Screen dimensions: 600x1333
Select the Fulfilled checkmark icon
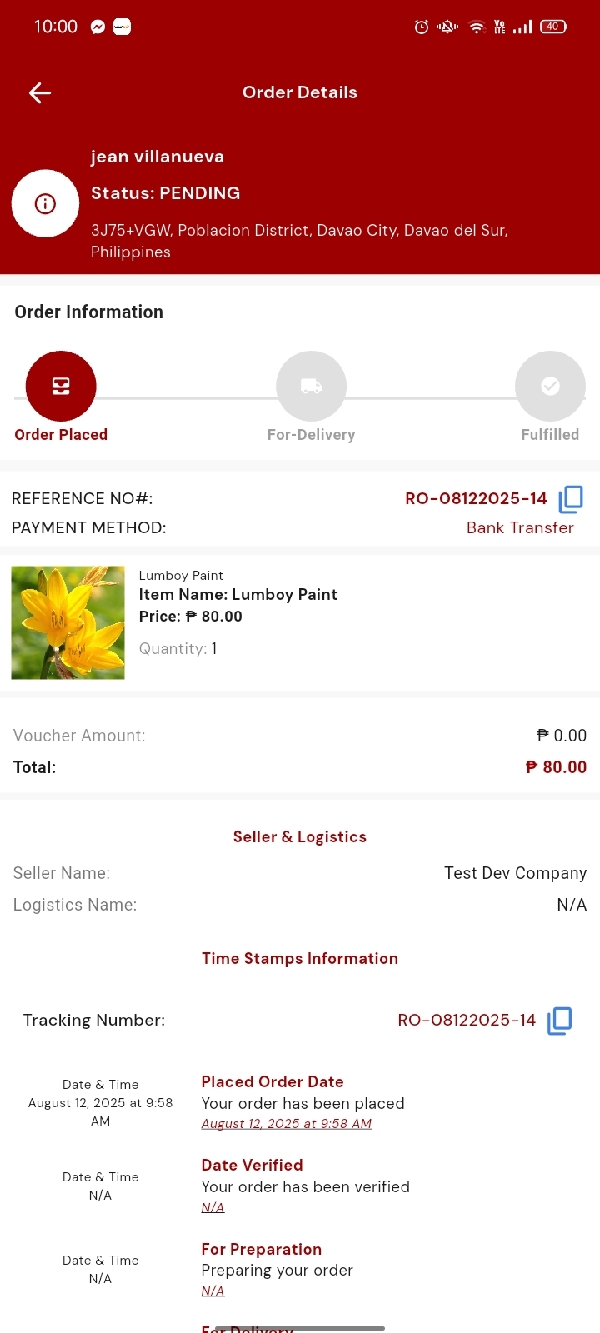click(550, 386)
